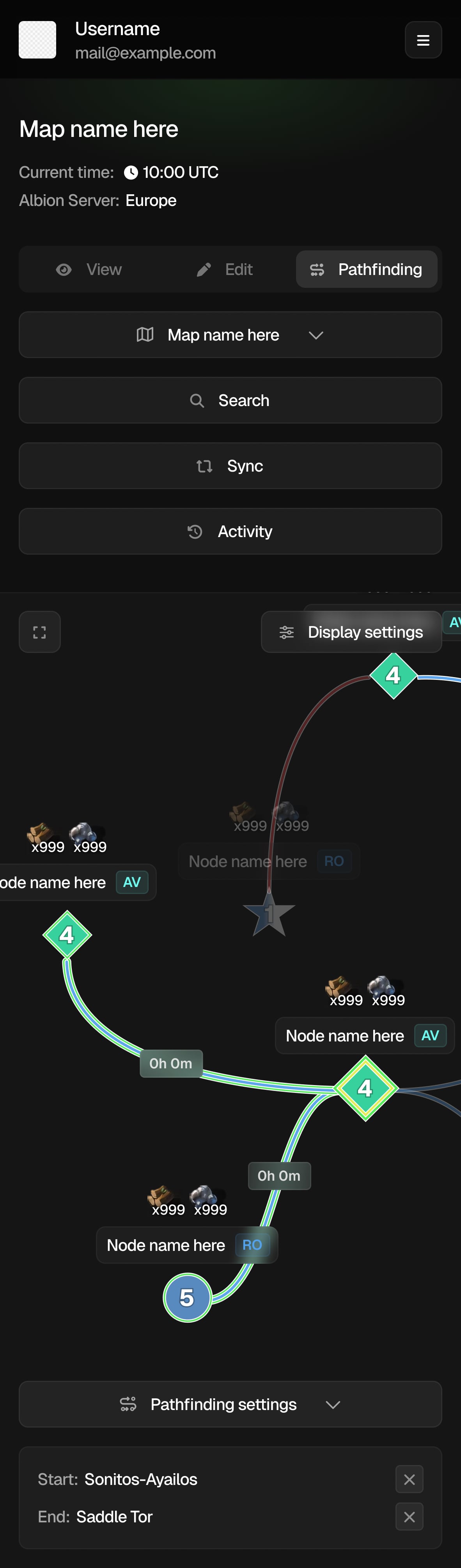
Task: Click the 0h 0m label near node 5
Action: 279,1176
